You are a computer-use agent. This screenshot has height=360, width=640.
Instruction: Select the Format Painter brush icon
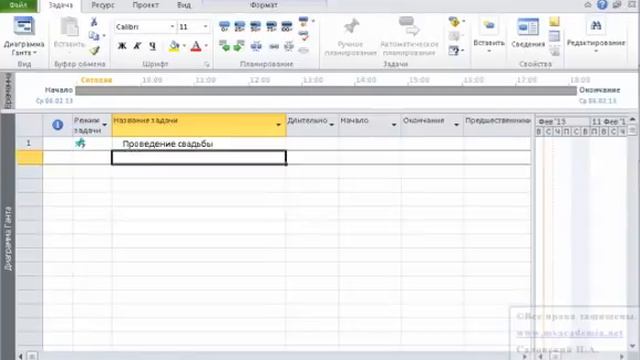click(x=94, y=50)
